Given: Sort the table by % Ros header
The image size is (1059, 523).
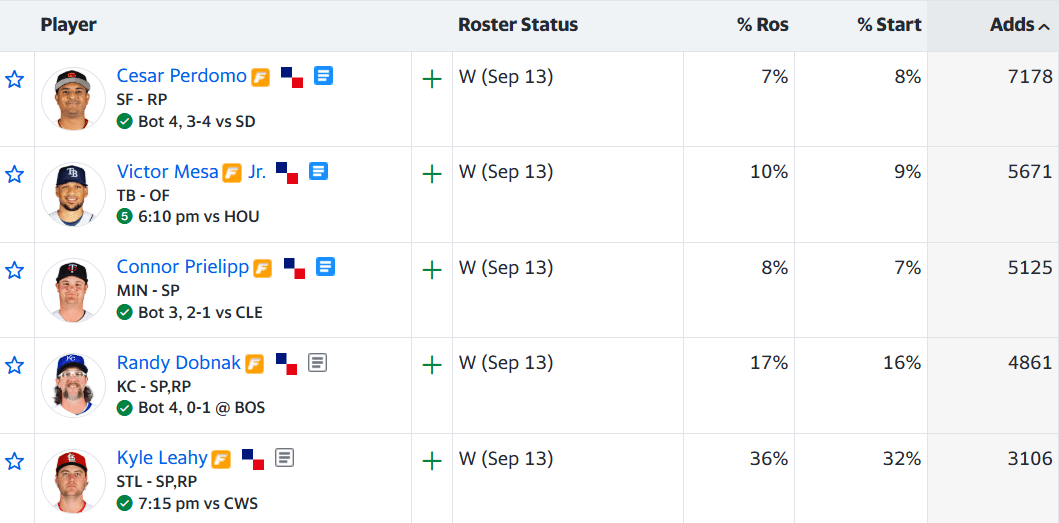Looking at the screenshot, I should (x=763, y=25).
